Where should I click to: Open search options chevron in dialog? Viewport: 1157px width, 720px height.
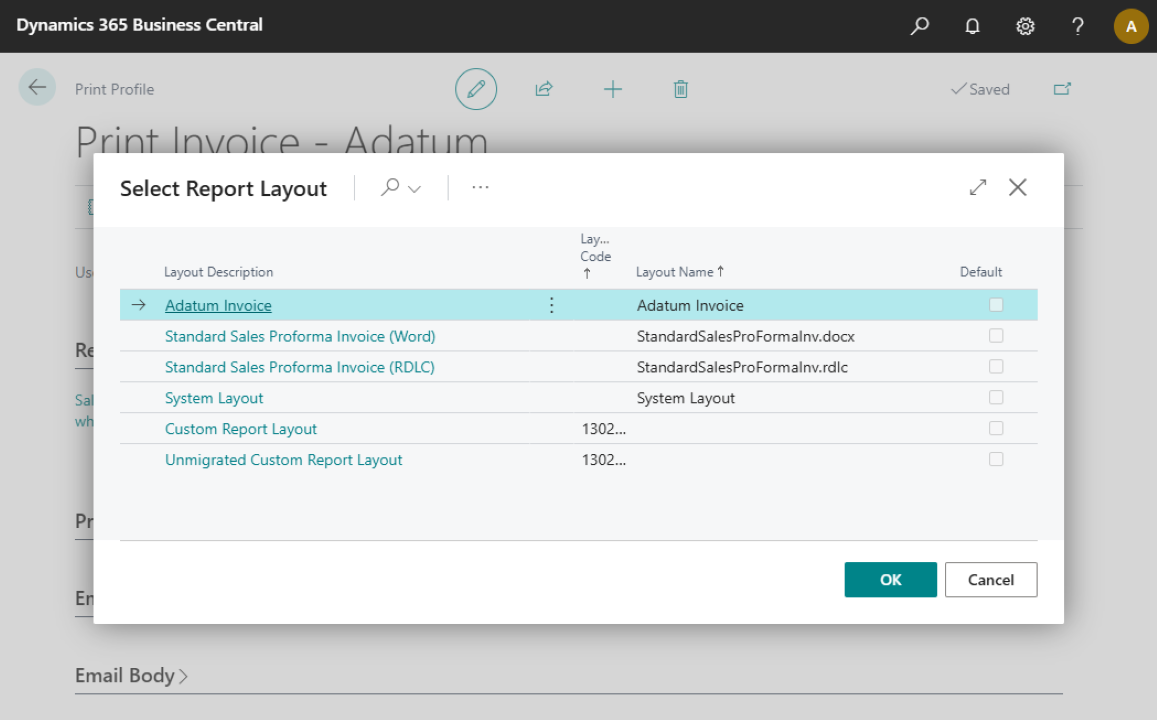click(415, 189)
